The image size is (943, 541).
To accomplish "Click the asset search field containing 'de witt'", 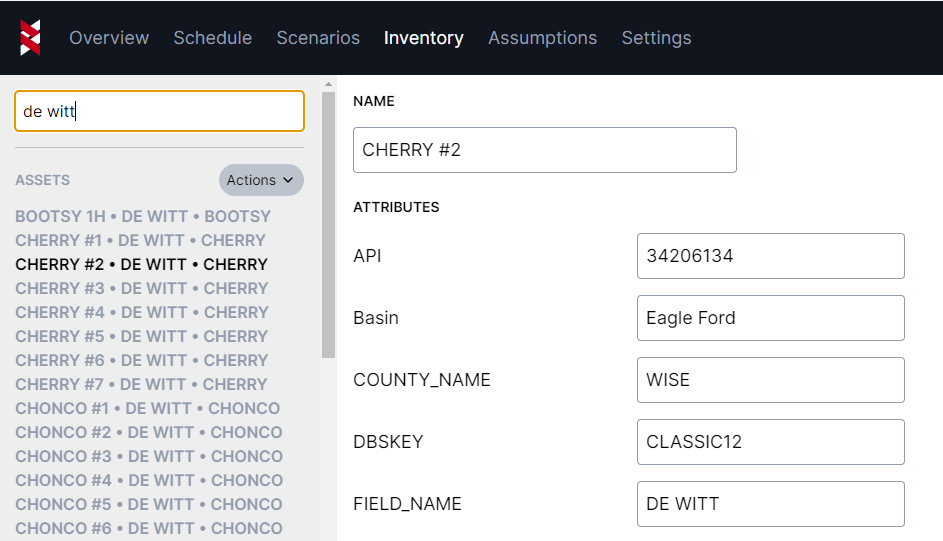I will (159, 111).
